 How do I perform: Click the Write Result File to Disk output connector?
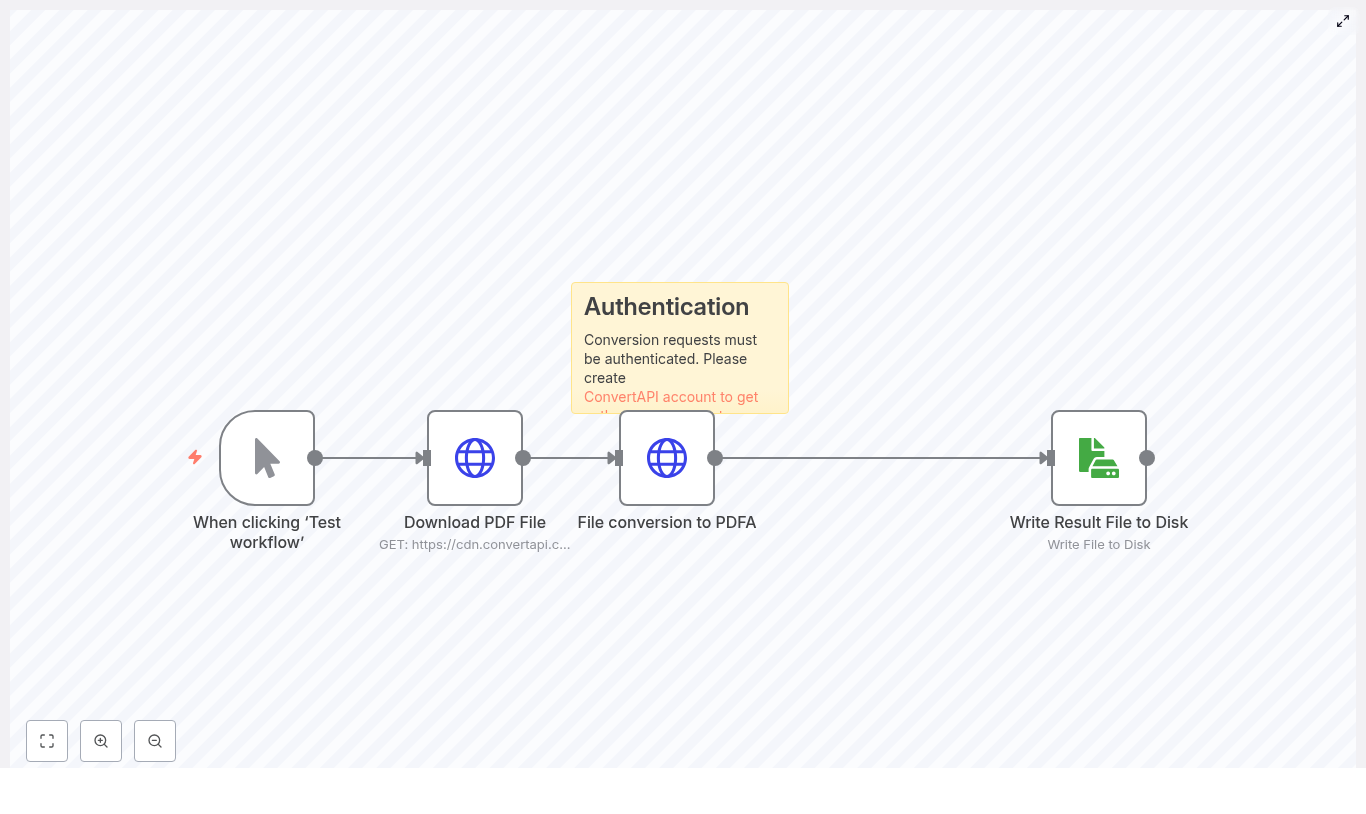pos(1147,458)
